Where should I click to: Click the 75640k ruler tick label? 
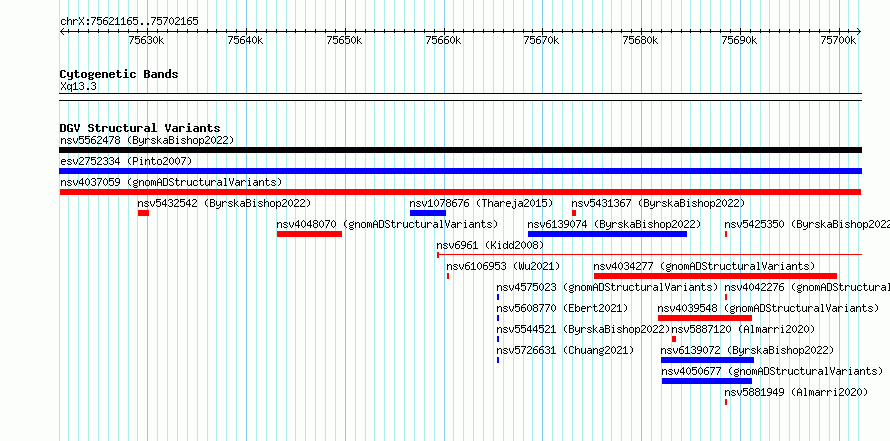pyautogui.click(x=246, y=40)
